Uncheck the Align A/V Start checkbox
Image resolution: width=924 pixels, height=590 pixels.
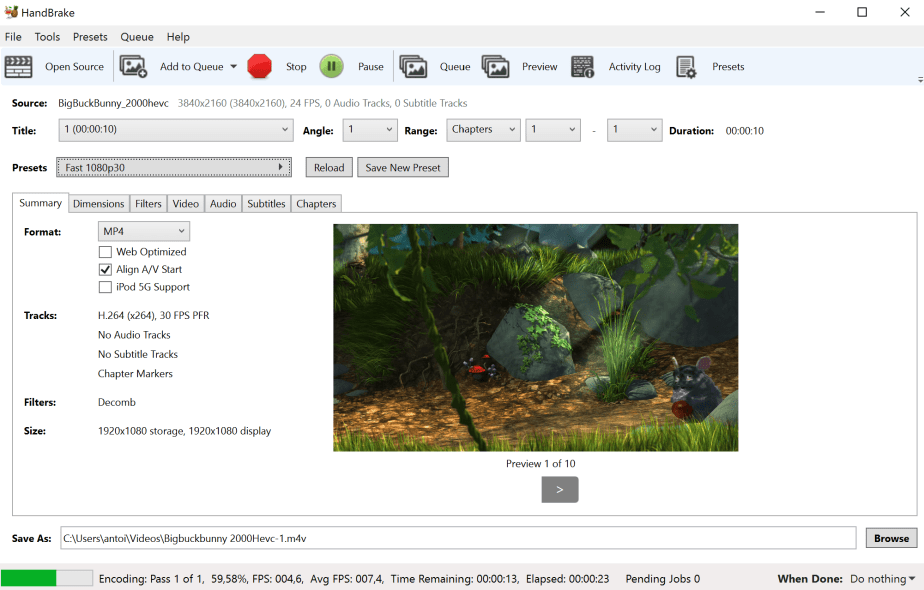click(x=105, y=269)
